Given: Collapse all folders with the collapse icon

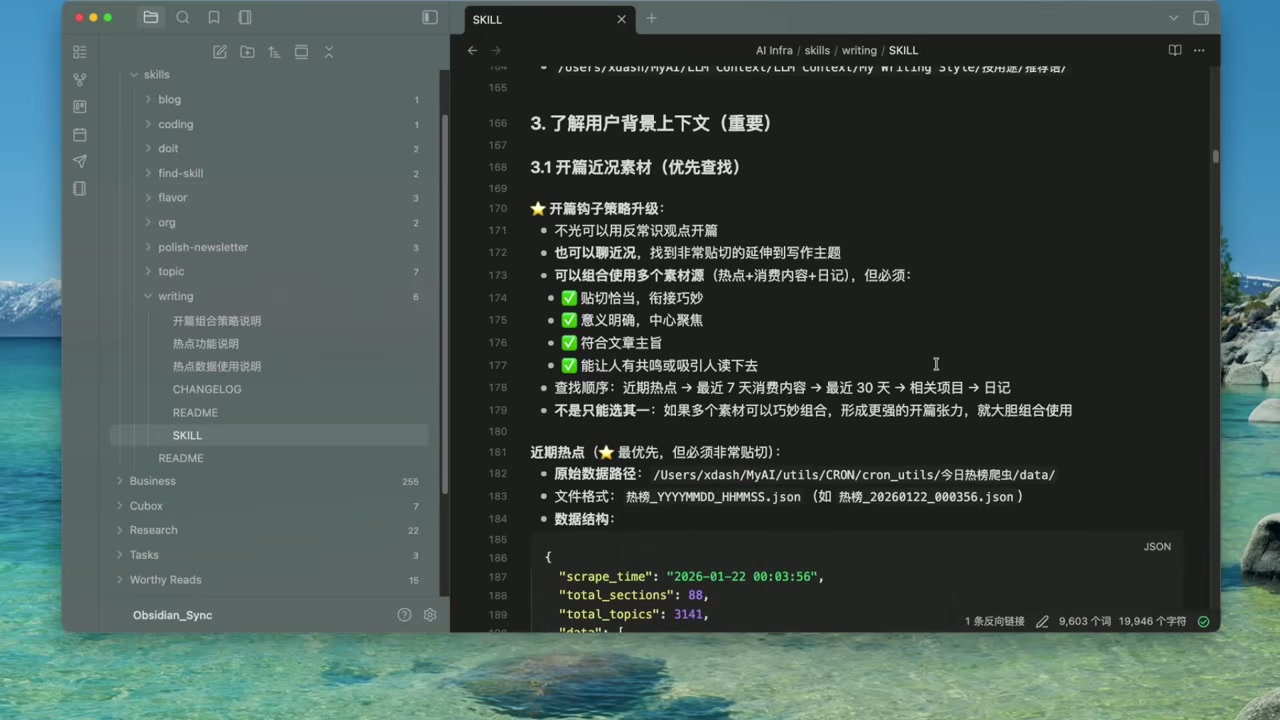Looking at the screenshot, I should tap(329, 52).
